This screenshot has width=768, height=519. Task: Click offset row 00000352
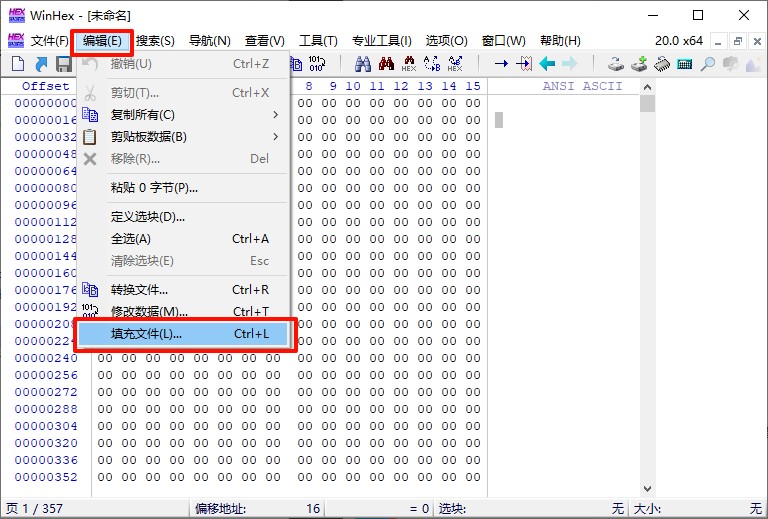pyautogui.click(x=46, y=477)
